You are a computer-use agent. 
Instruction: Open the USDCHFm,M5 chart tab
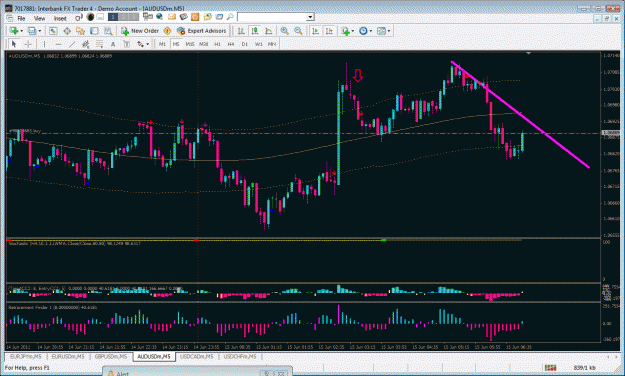[x=240, y=356]
